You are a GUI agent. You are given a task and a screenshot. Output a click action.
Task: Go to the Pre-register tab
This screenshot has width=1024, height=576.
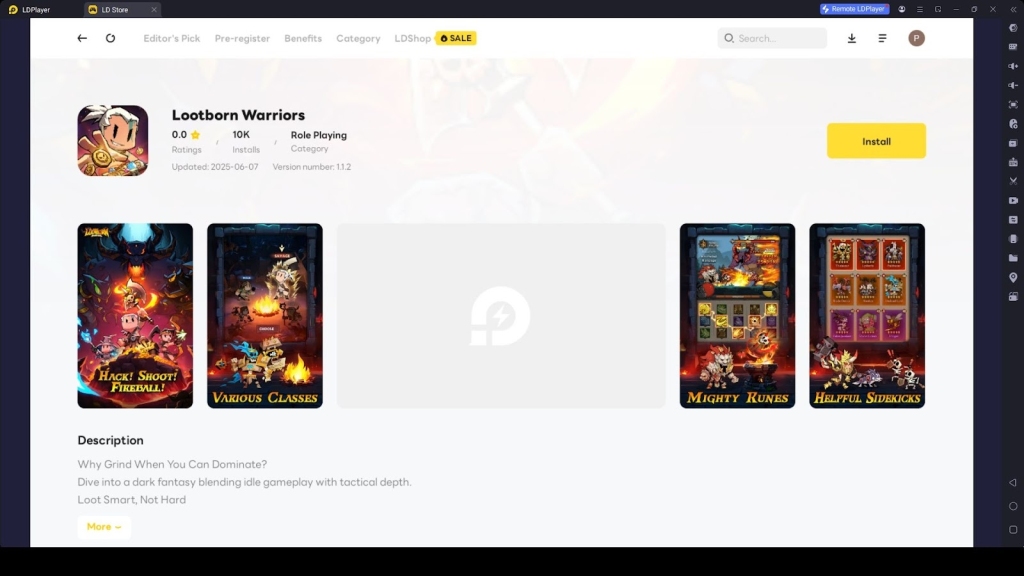[242, 38]
